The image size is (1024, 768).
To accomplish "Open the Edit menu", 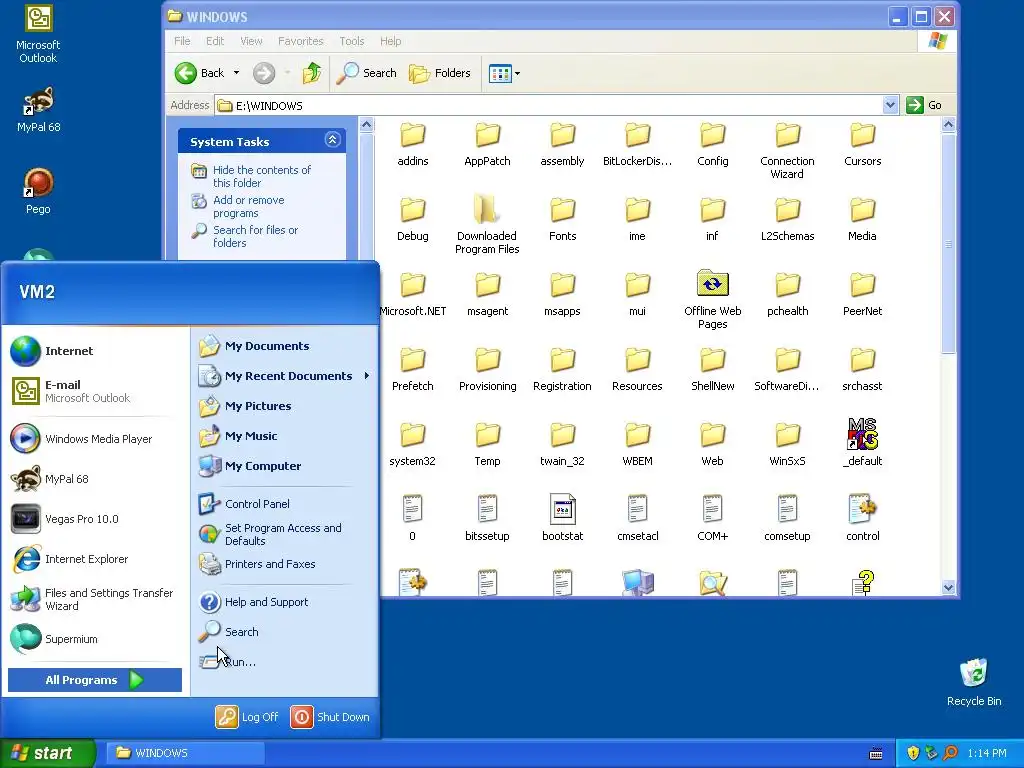I will (x=215, y=41).
